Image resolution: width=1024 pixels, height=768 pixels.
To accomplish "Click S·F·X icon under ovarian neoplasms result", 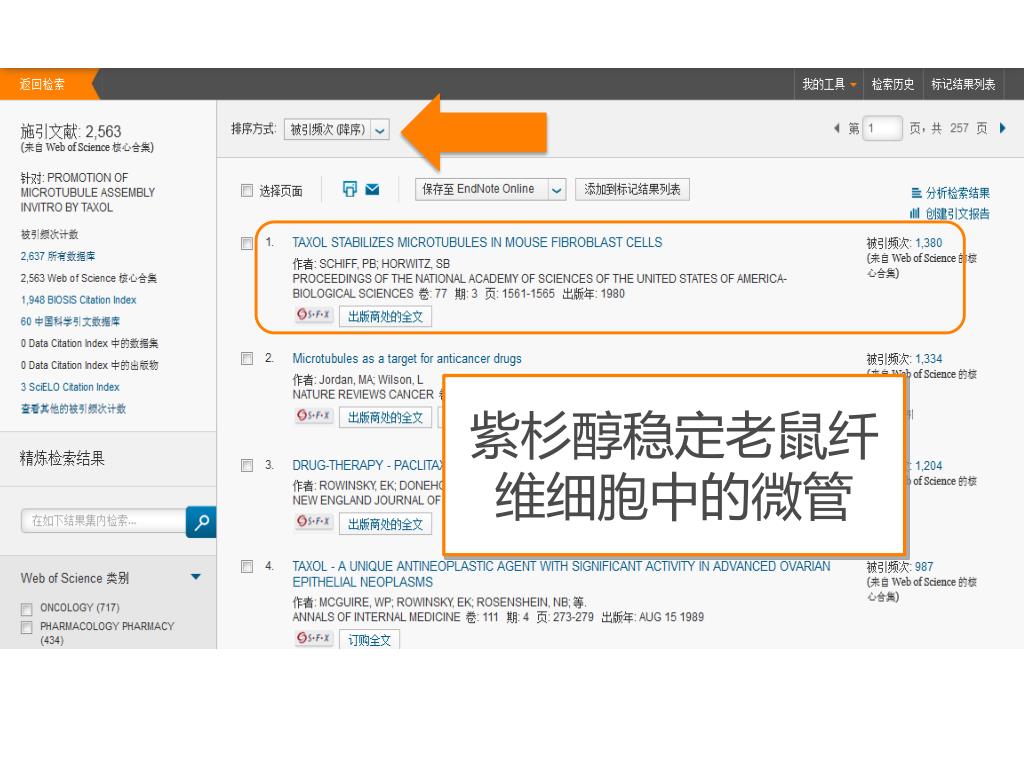I will [313, 637].
